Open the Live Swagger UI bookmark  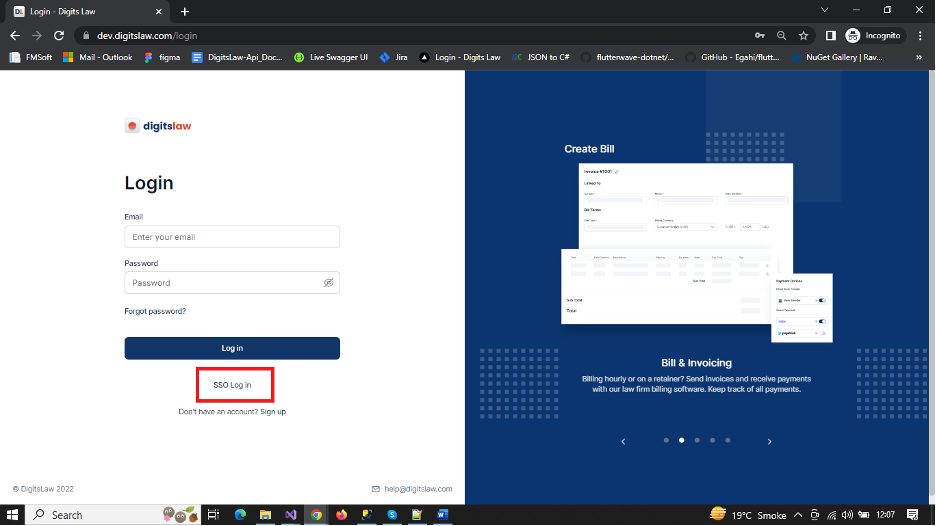coord(331,57)
